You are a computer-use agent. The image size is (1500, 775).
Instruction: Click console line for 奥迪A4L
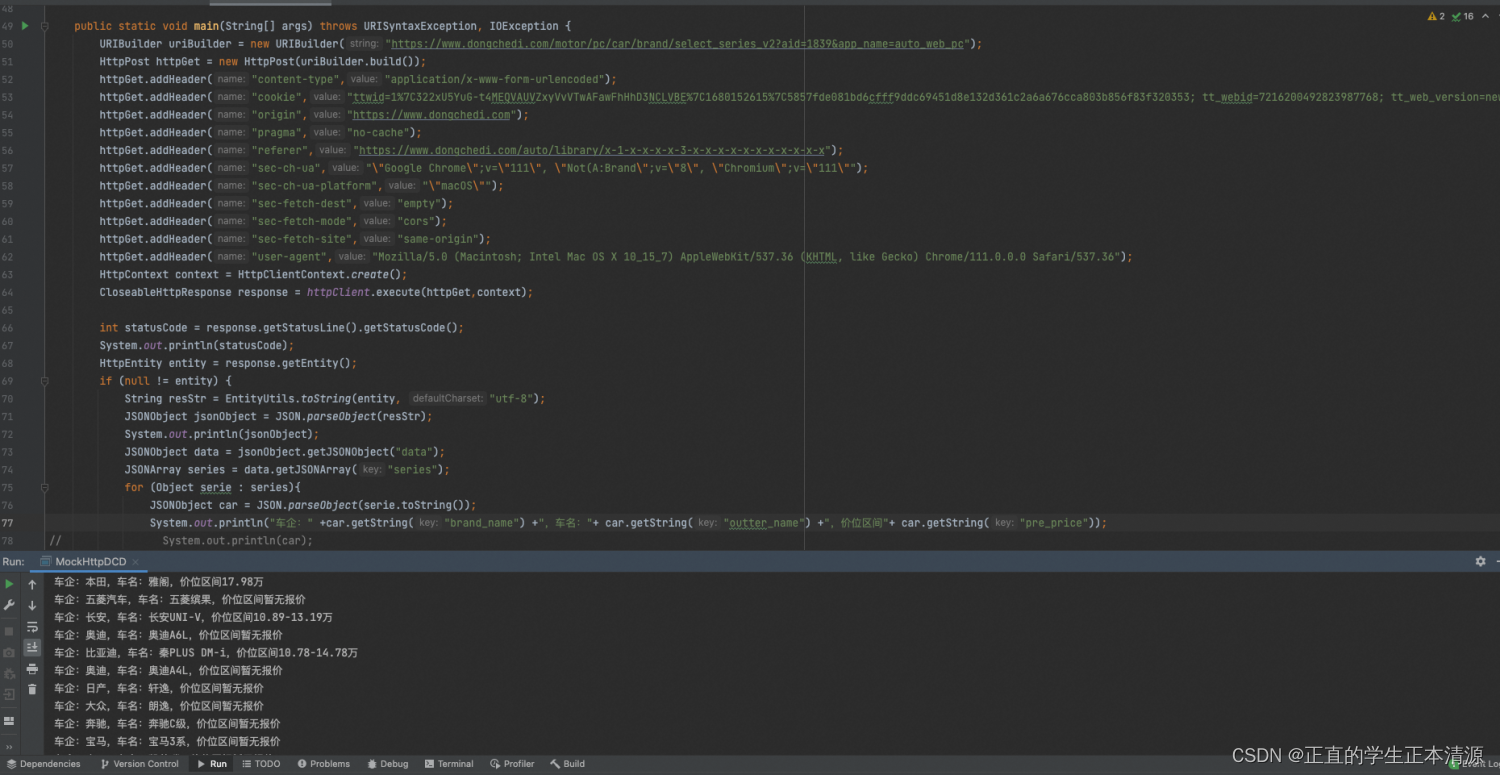(168, 671)
